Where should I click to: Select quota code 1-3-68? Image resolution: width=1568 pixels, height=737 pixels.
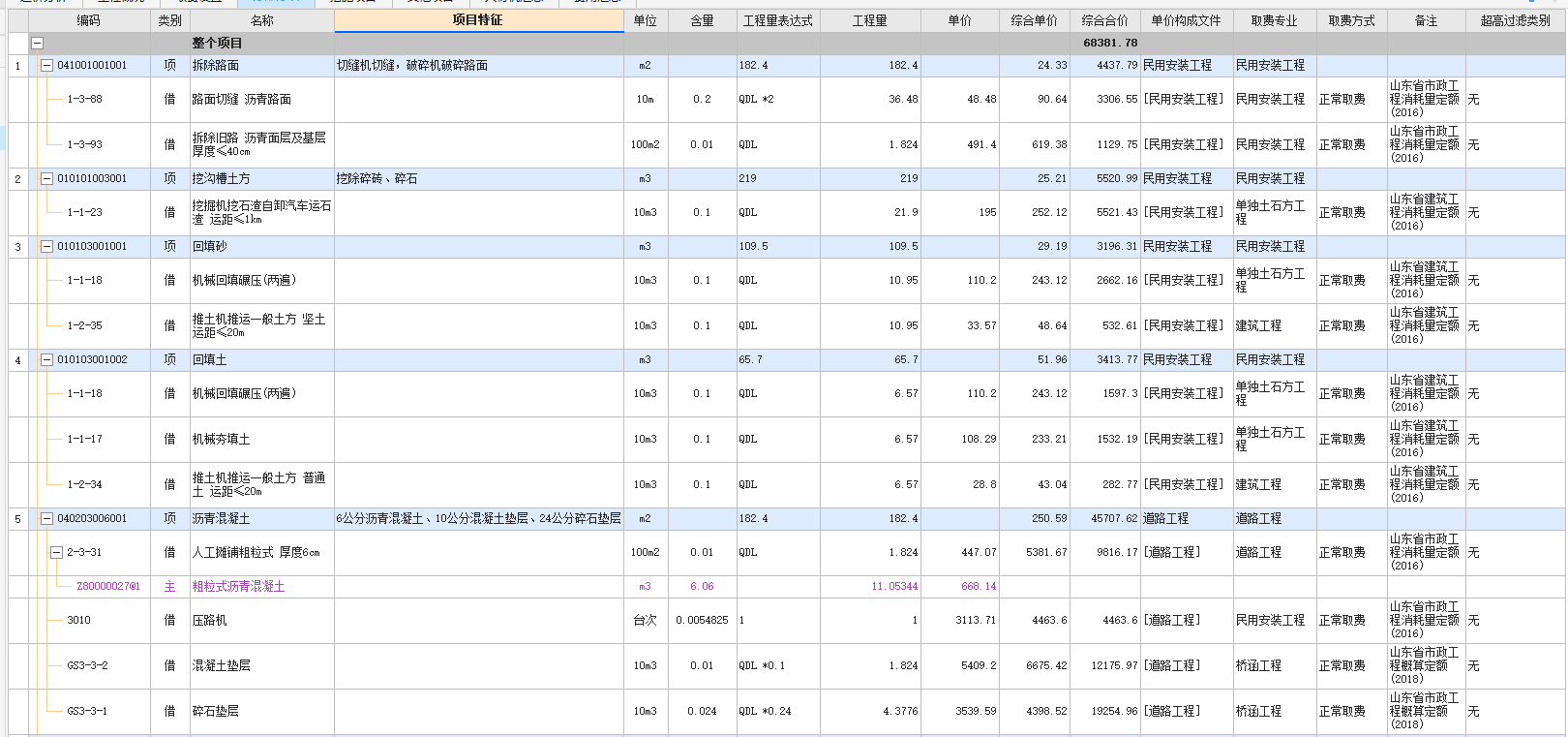coord(84,99)
